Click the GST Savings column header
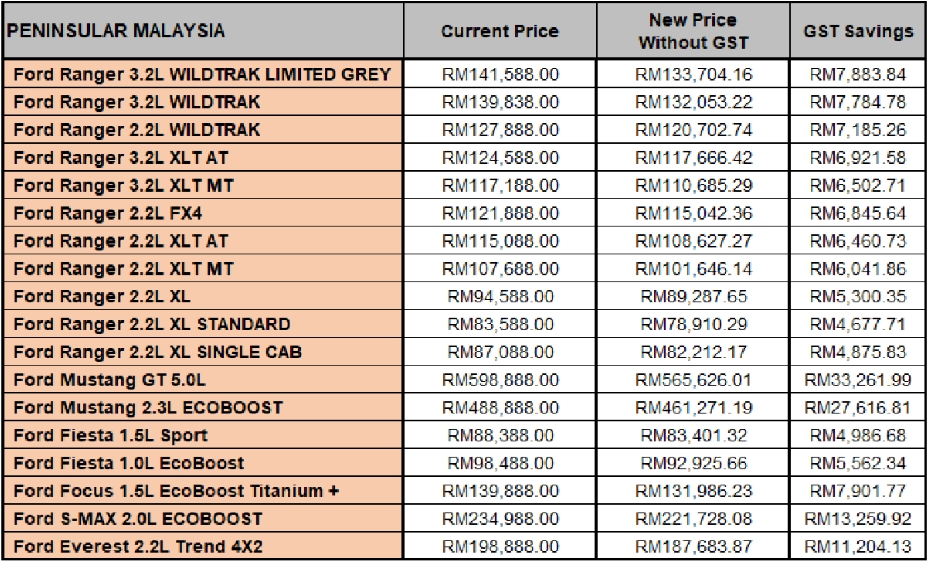The height and width of the screenshot is (562, 929). tap(858, 30)
